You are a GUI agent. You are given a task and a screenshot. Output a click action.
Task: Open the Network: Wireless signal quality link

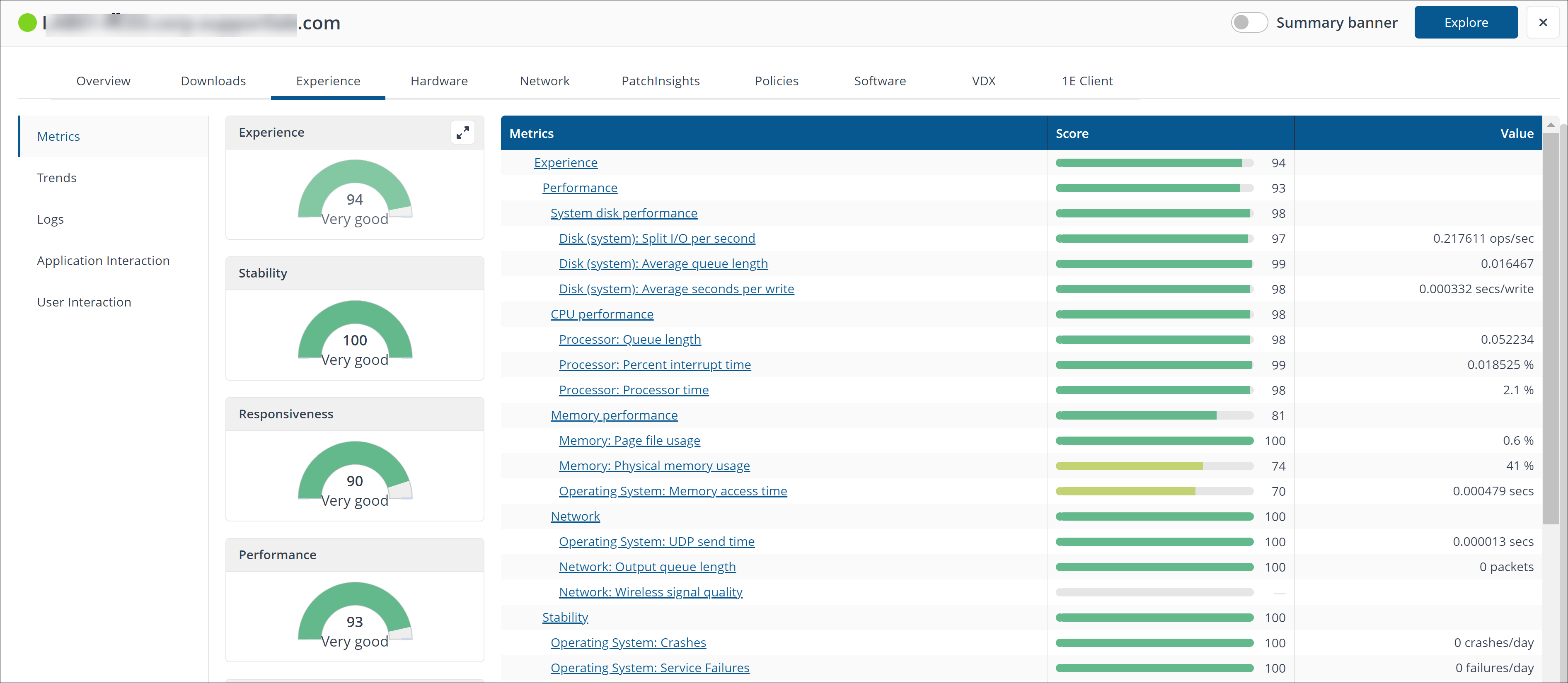point(650,592)
